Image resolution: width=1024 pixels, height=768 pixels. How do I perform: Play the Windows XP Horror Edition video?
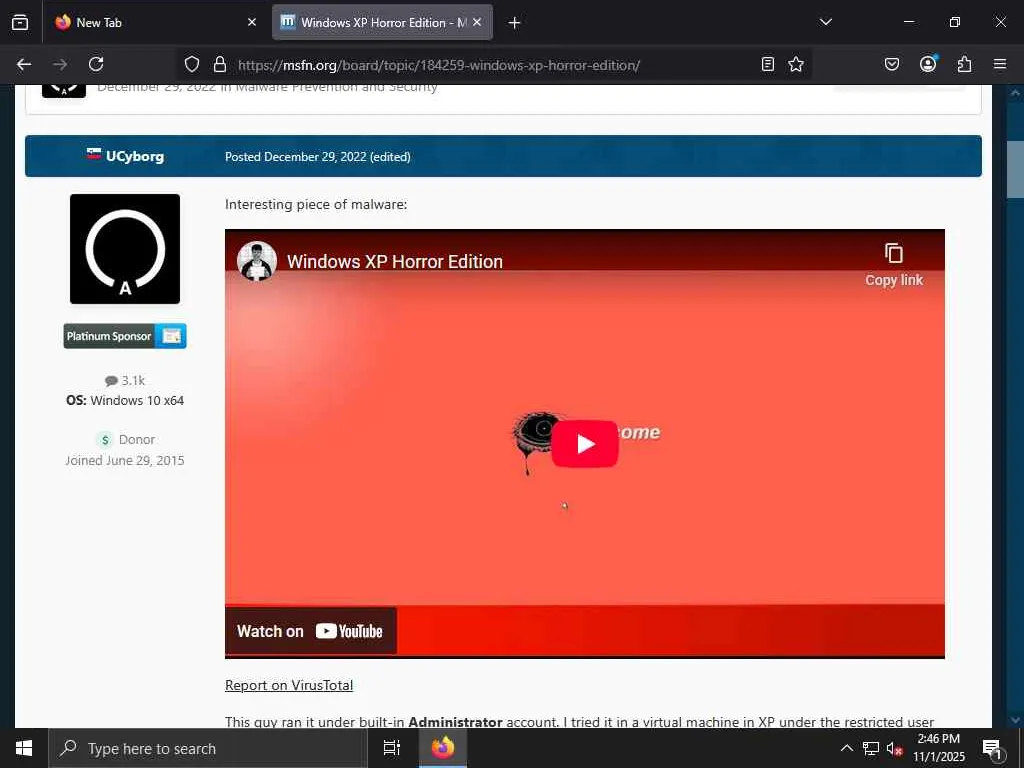click(x=585, y=444)
